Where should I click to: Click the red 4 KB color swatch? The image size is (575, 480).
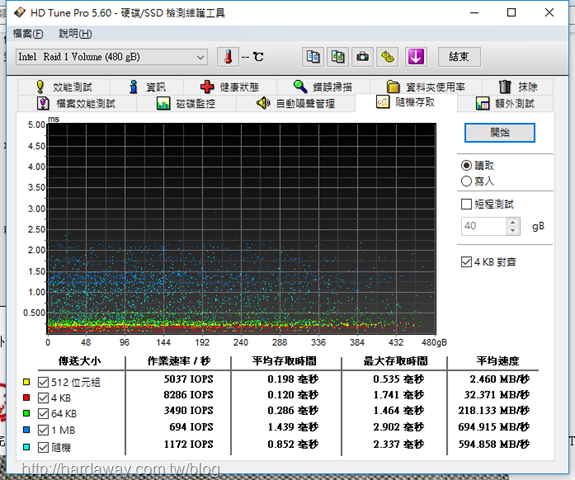(26, 398)
